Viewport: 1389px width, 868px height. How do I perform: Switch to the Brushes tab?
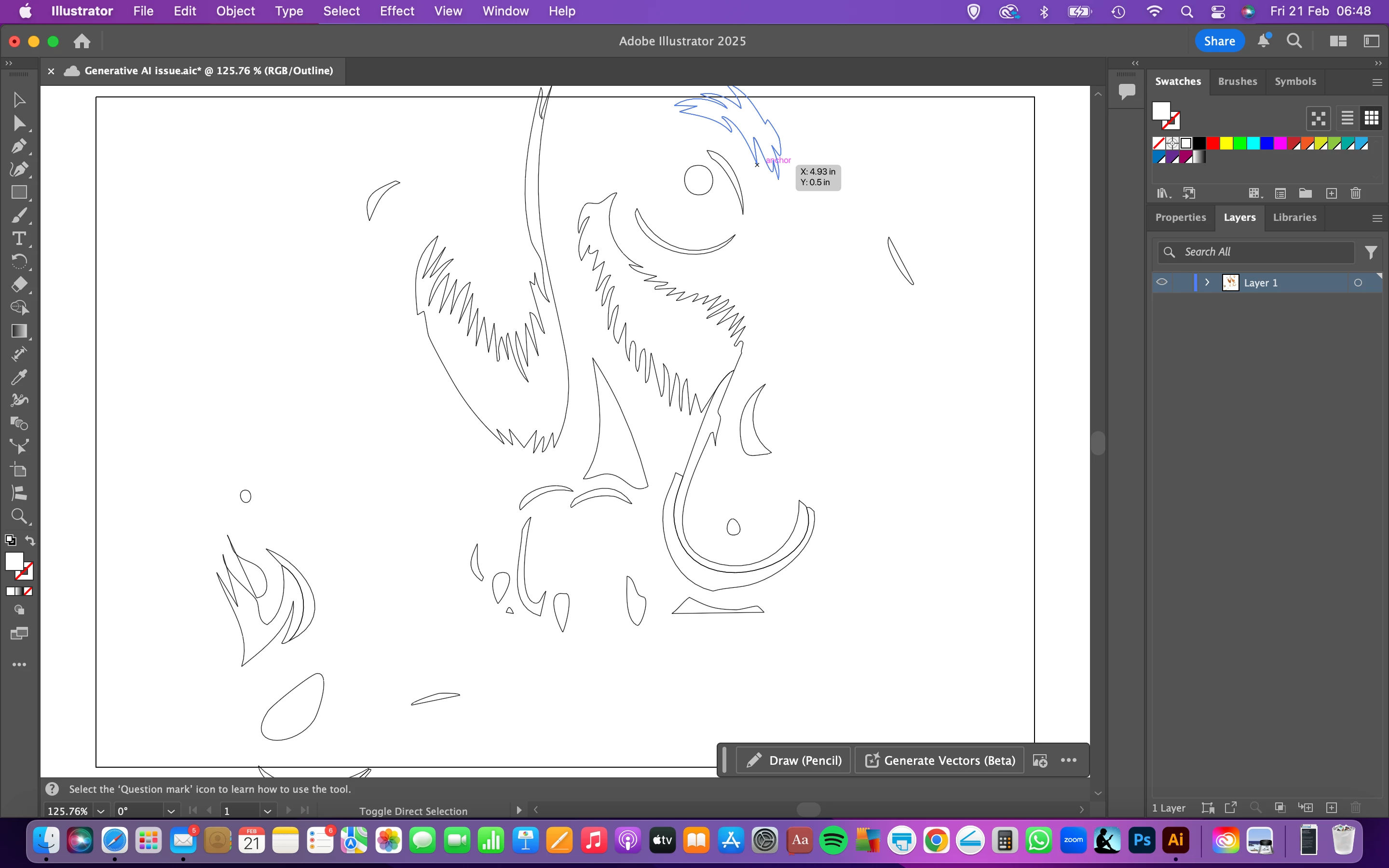click(1237, 81)
